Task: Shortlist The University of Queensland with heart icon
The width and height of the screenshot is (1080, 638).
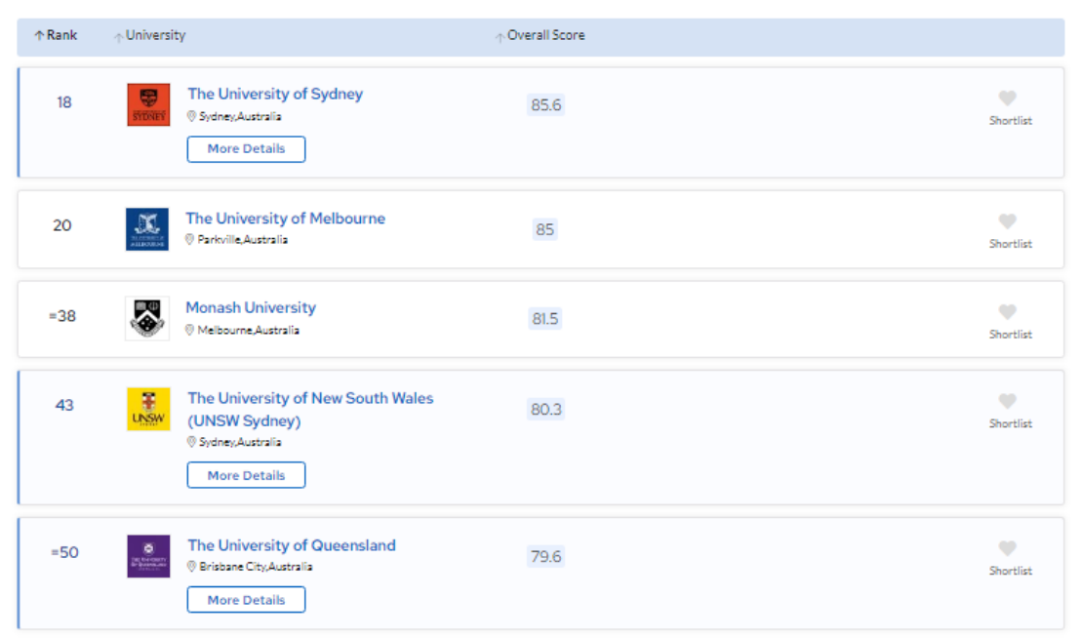Action: 1008,548
